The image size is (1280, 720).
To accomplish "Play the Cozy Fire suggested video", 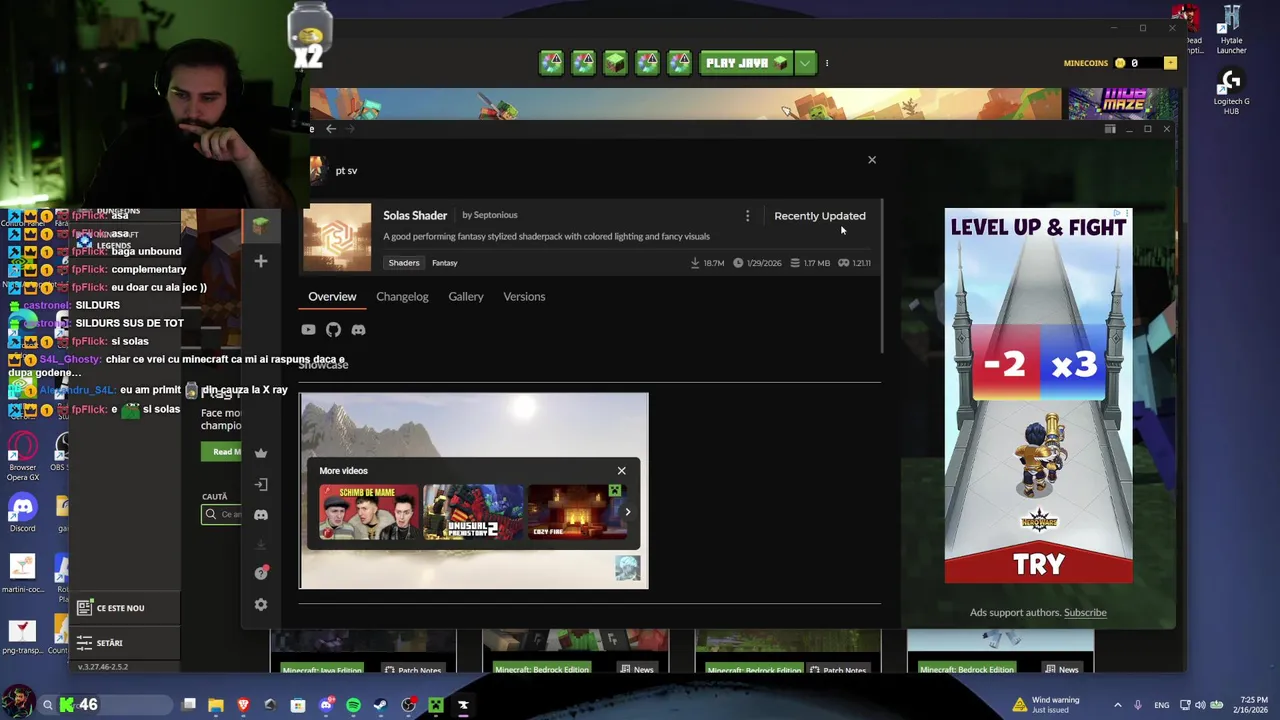I will 576,512.
